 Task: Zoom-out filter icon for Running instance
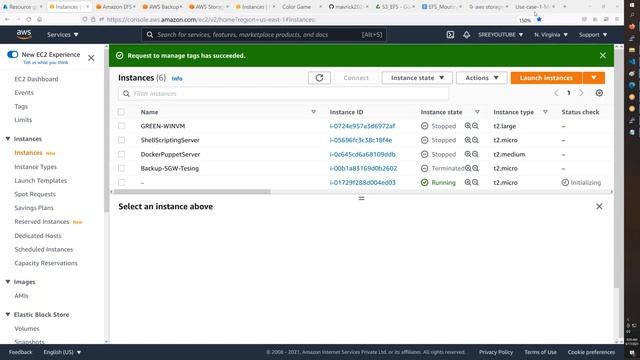[x=475, y=182]
